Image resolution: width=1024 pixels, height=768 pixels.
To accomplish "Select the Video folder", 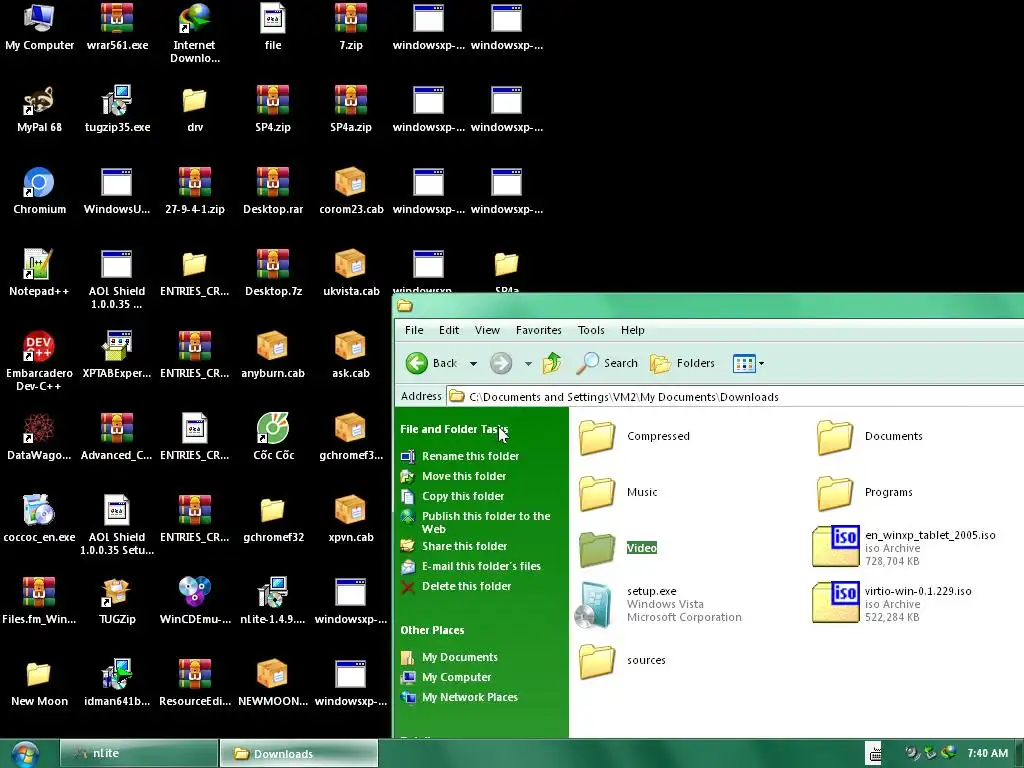I will [x=618, y=548].
